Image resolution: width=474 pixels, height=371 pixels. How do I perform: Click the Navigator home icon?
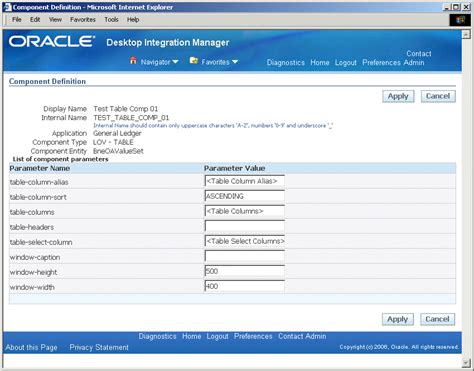click(133, 61)
